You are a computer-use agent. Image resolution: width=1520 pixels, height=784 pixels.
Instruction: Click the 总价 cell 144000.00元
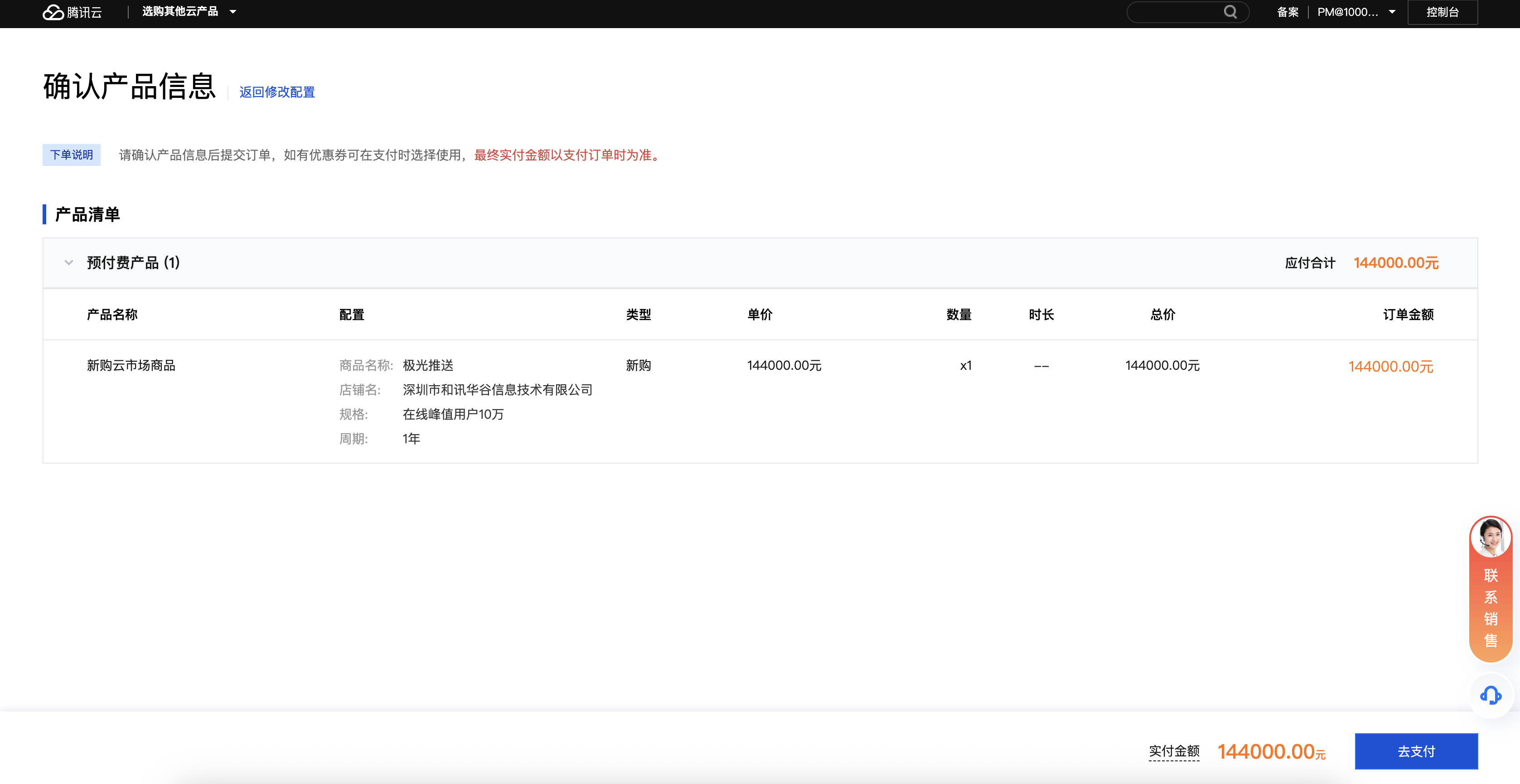coord(1162,365)
